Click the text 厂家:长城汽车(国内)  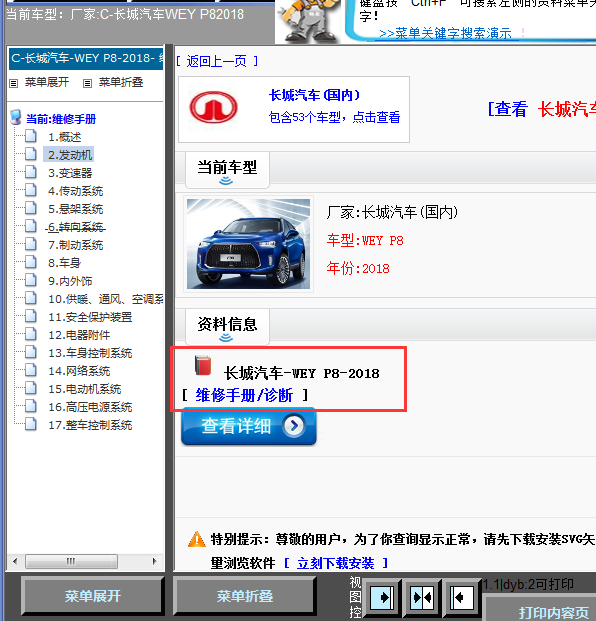point(392,213)
